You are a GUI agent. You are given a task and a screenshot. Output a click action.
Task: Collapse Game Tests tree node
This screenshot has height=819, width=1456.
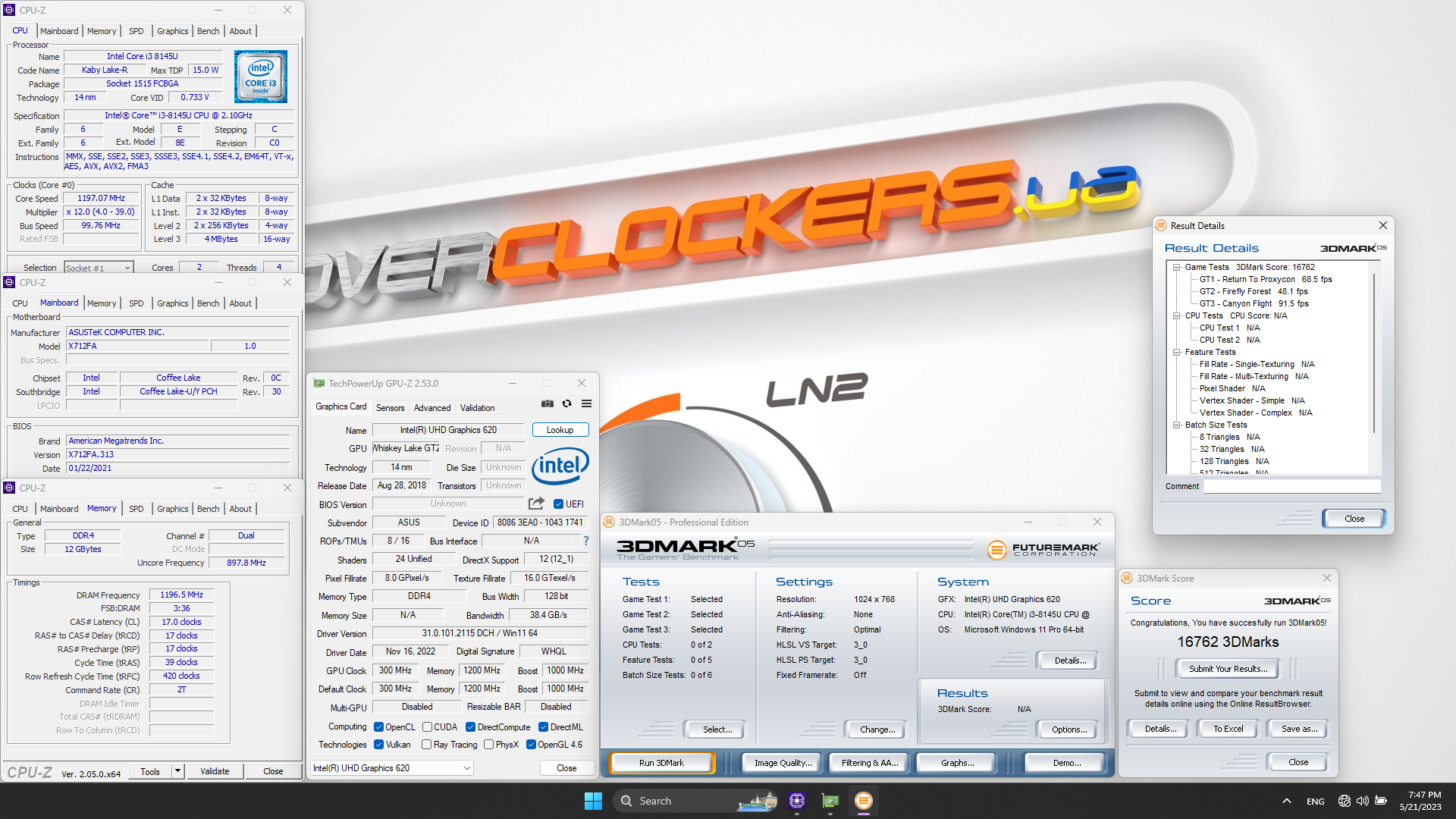click(x=1177, y=267)
